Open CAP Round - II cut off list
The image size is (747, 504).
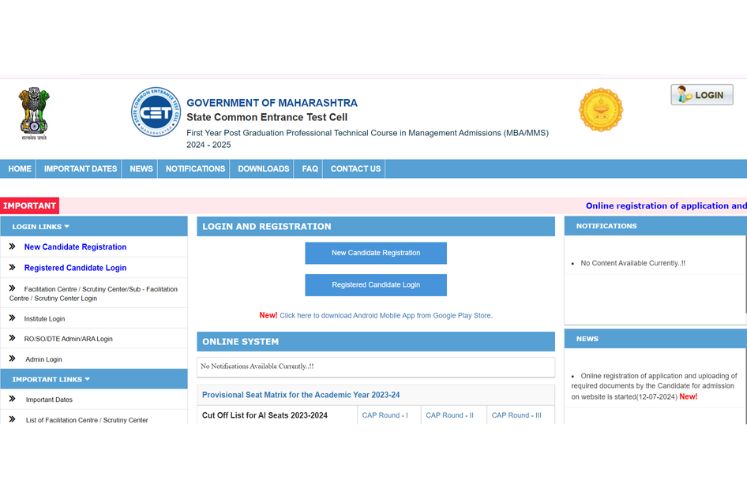[450, 415]
